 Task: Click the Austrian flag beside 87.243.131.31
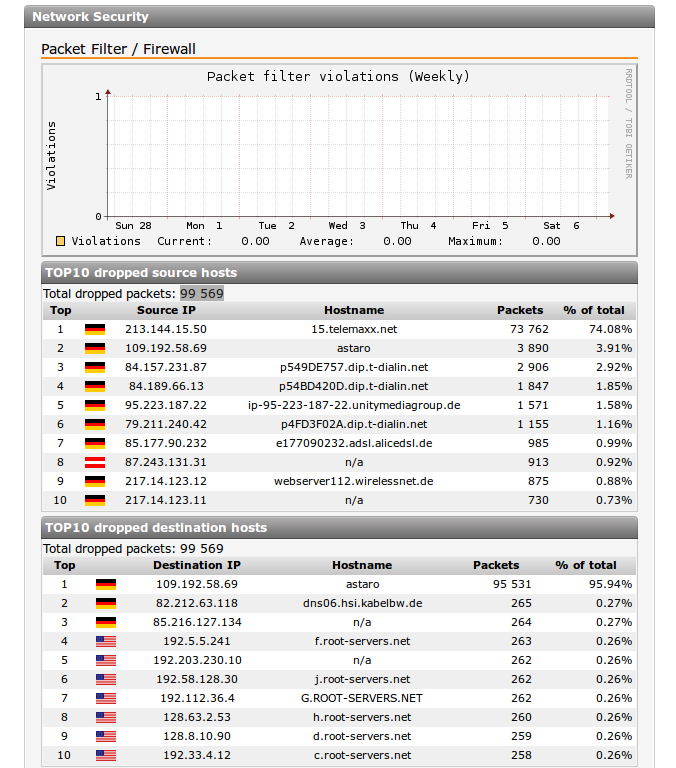[95, 462]
